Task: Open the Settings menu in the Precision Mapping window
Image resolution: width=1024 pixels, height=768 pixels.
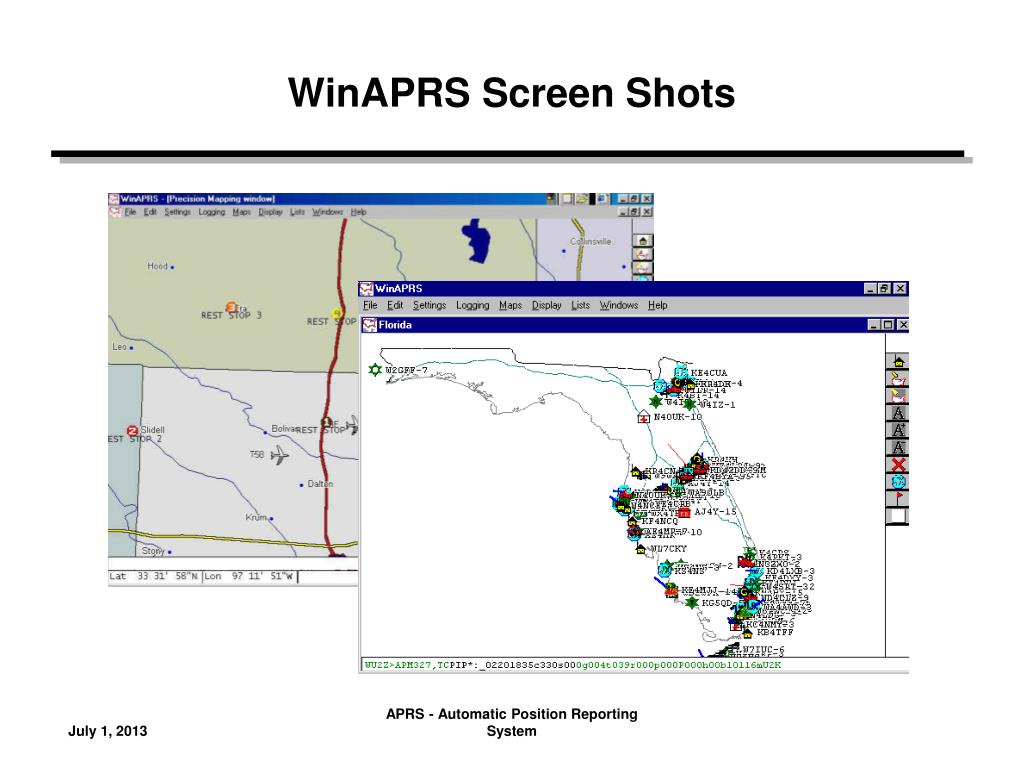Action: tap(177, 212)
